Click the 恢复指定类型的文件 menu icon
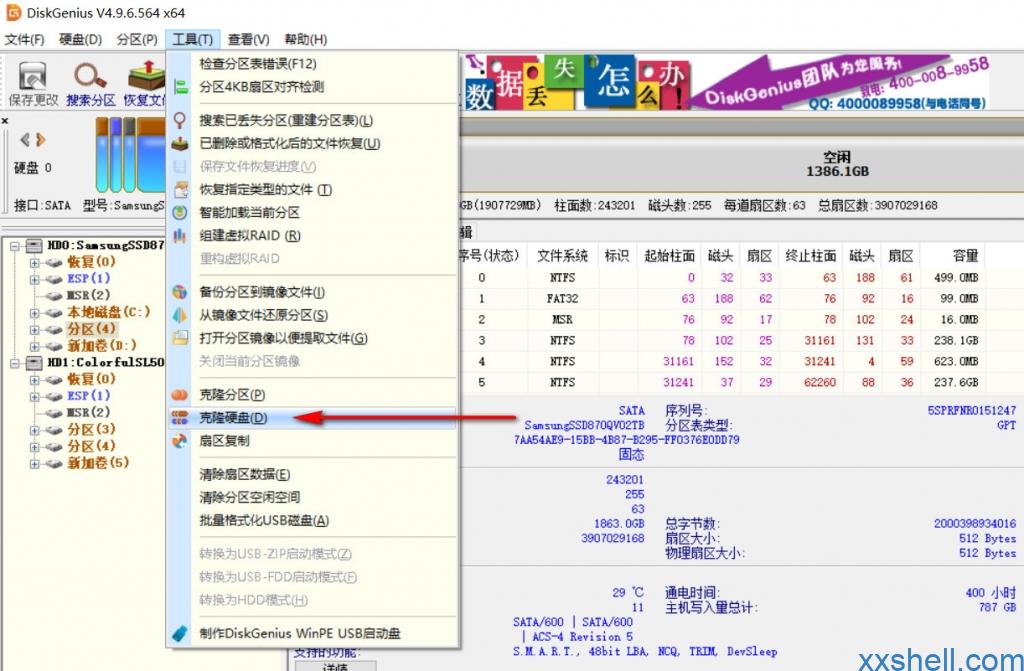 click(180, 189)
